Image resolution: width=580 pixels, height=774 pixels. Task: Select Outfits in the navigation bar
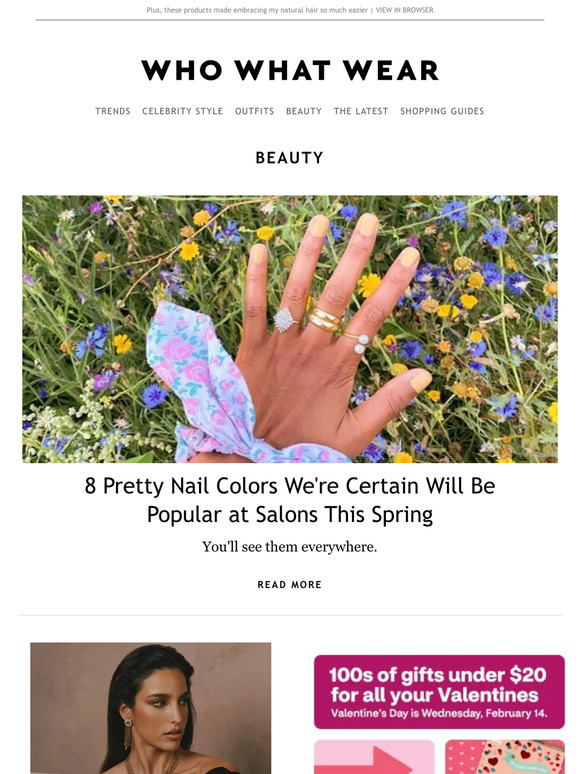tap(254, 111)
